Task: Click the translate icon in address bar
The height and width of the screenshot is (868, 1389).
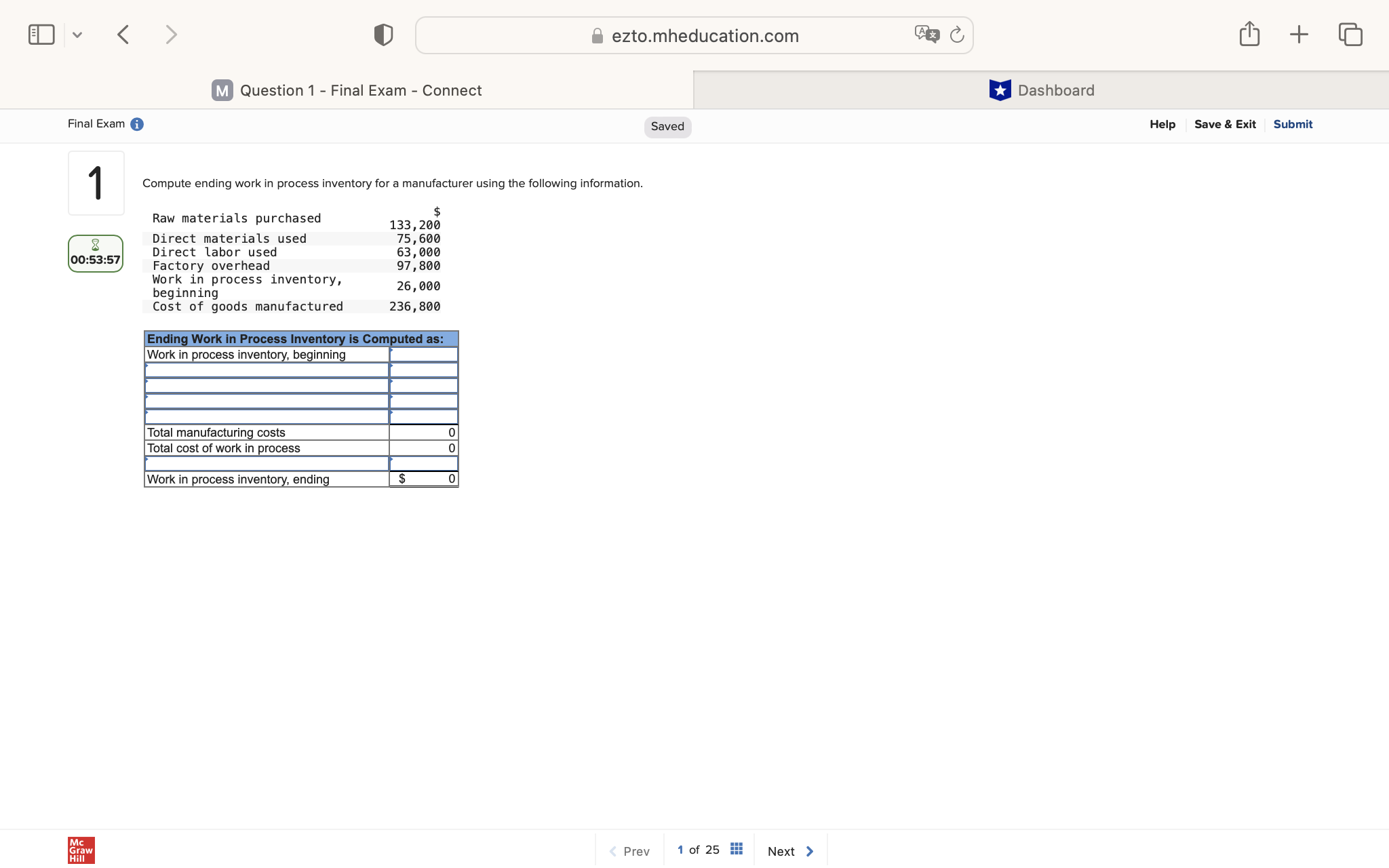Action: (927, 33)
